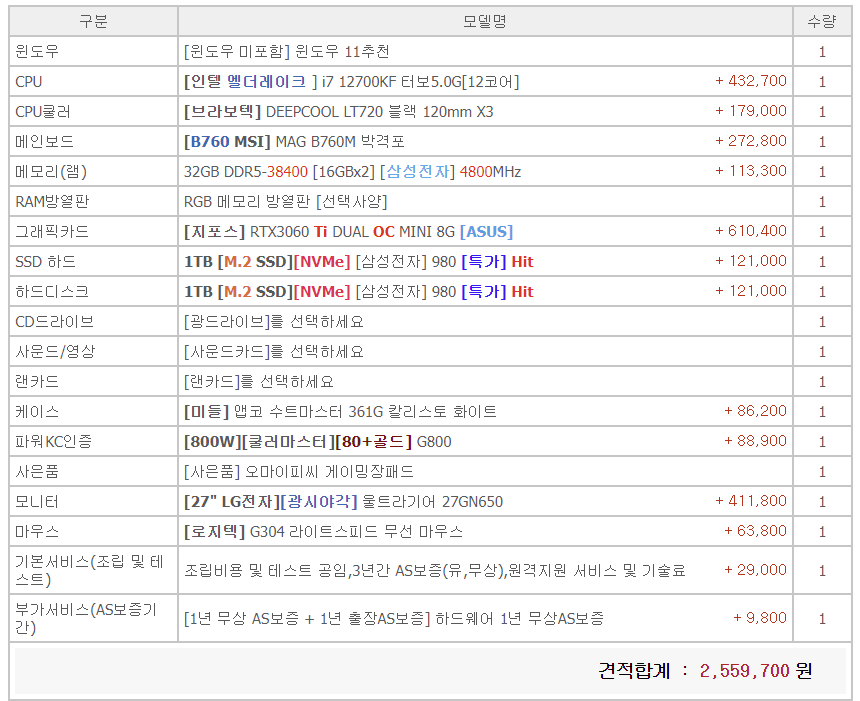The width and height of the screenshot is (860, 701).
Task: Click the 조립비용 및 테스트 공임 description
Action: coord(435,571)
